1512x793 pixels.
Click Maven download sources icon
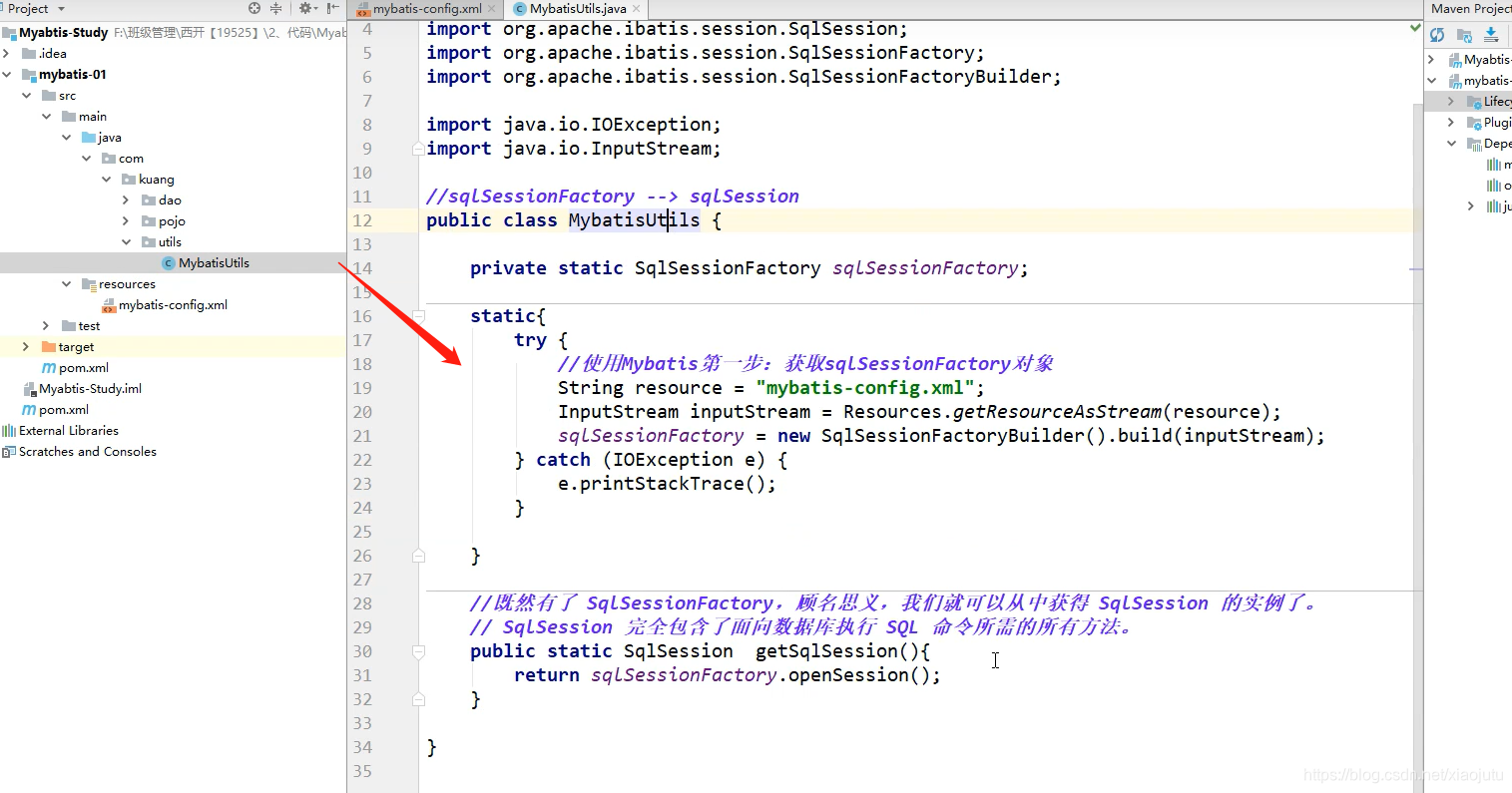tap(1491, 35)
